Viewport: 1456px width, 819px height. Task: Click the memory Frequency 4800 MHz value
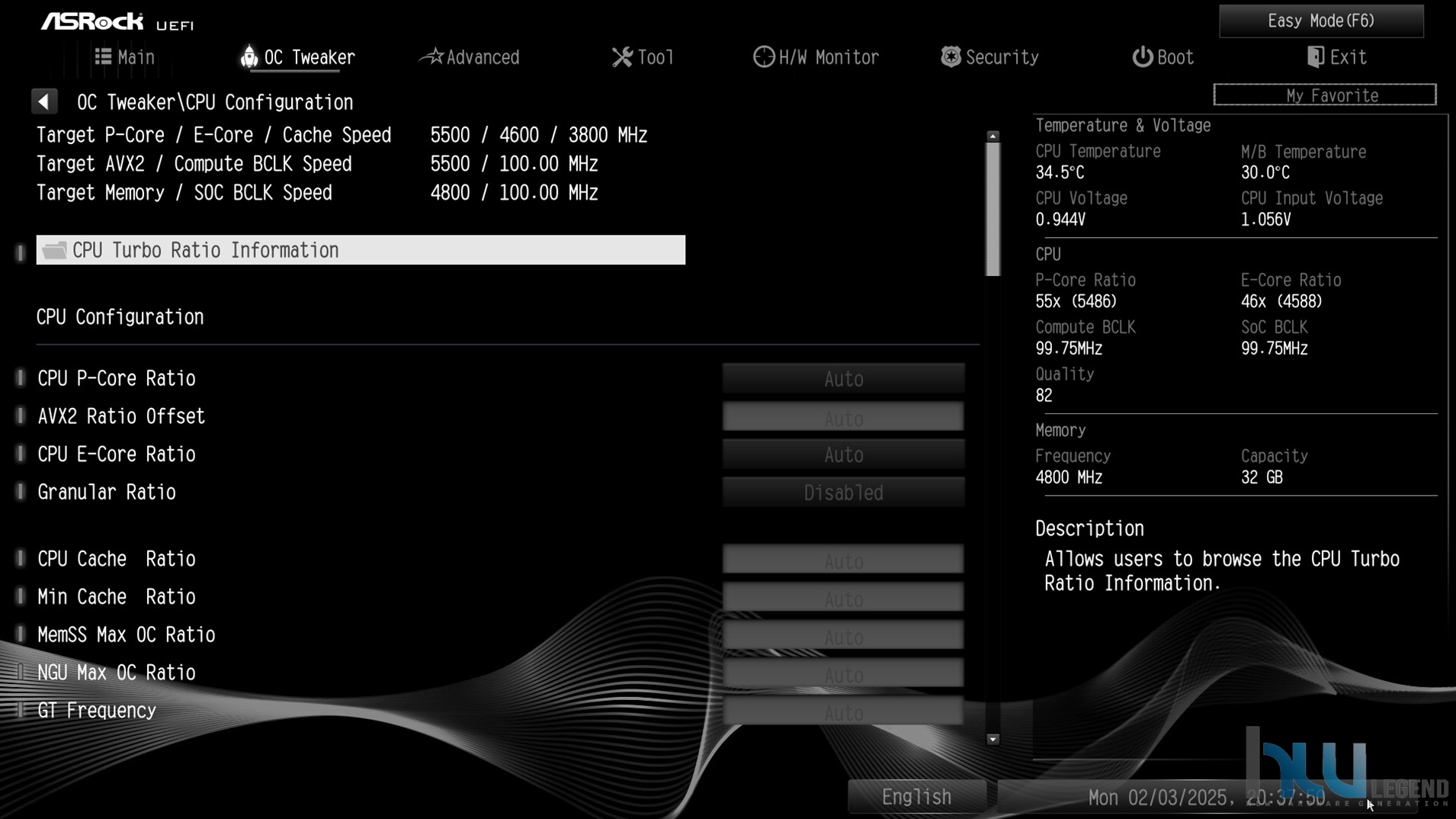[1069, 478]
